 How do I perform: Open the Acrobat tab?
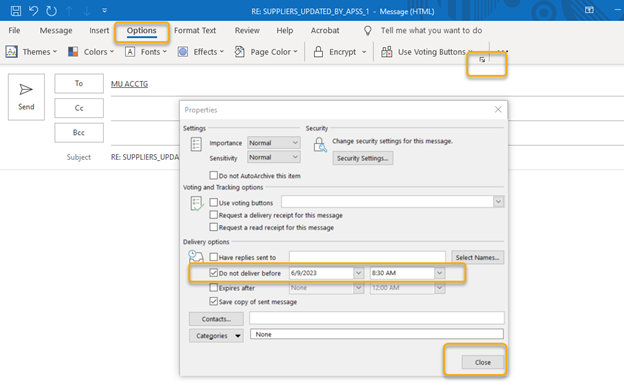(325, 30)
